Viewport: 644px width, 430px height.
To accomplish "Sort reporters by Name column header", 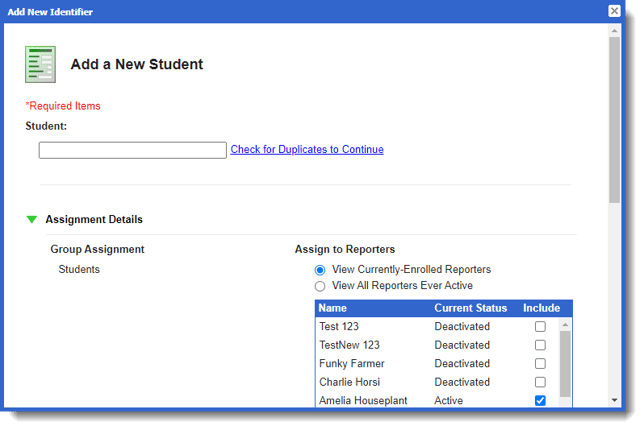I will tap(333, 308).
